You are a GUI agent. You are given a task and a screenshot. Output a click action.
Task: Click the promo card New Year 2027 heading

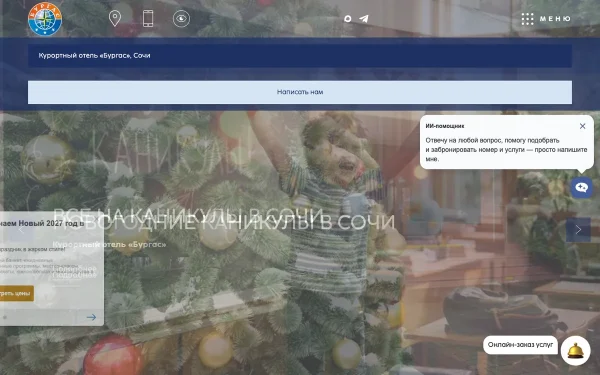tap(42, 223)
